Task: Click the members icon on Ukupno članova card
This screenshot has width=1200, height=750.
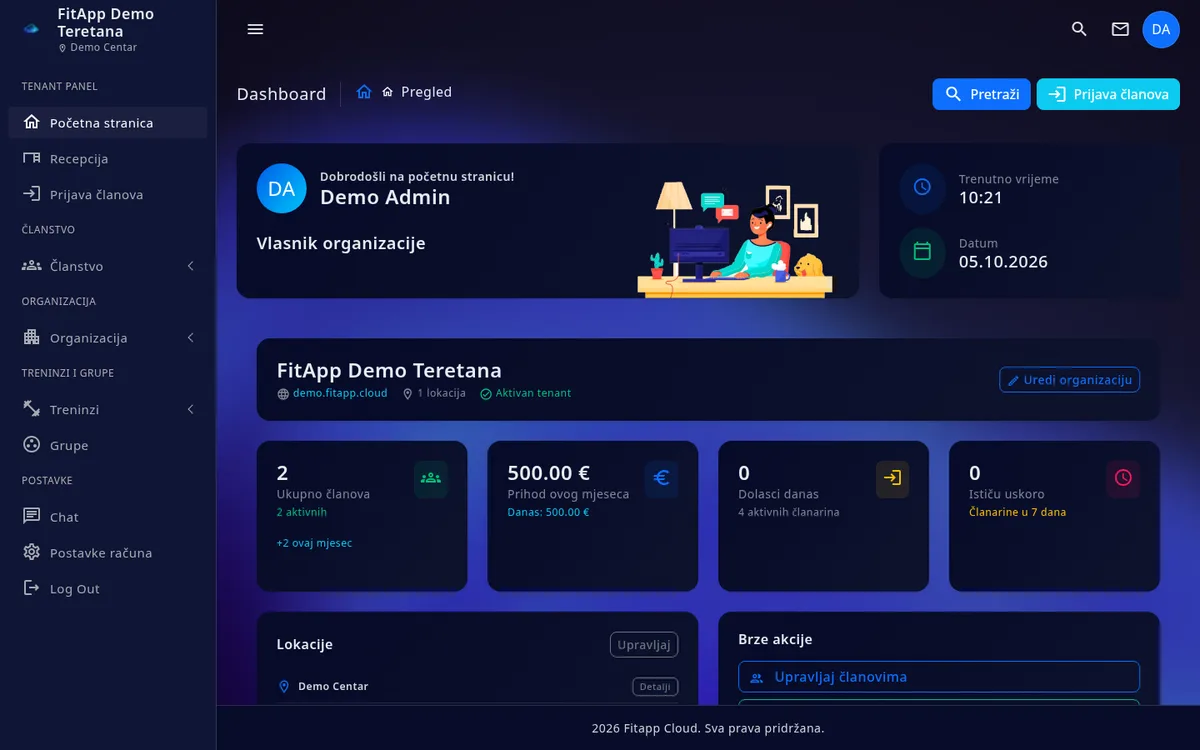Action: (431, 478)
